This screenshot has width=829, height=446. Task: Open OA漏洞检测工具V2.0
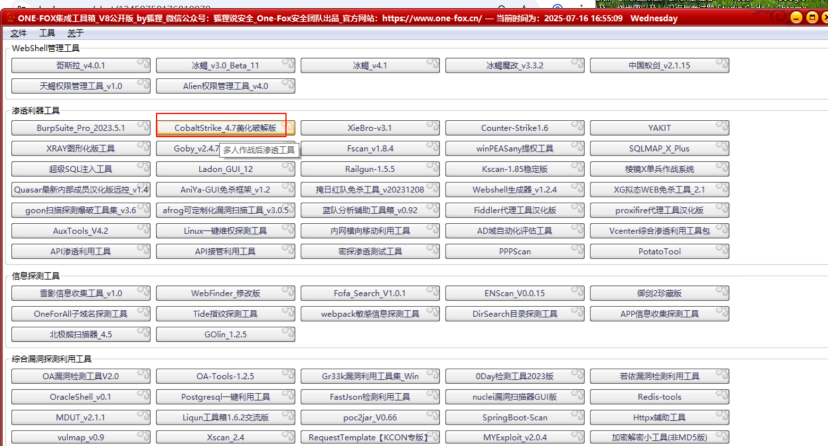click(x=81, y=376)
